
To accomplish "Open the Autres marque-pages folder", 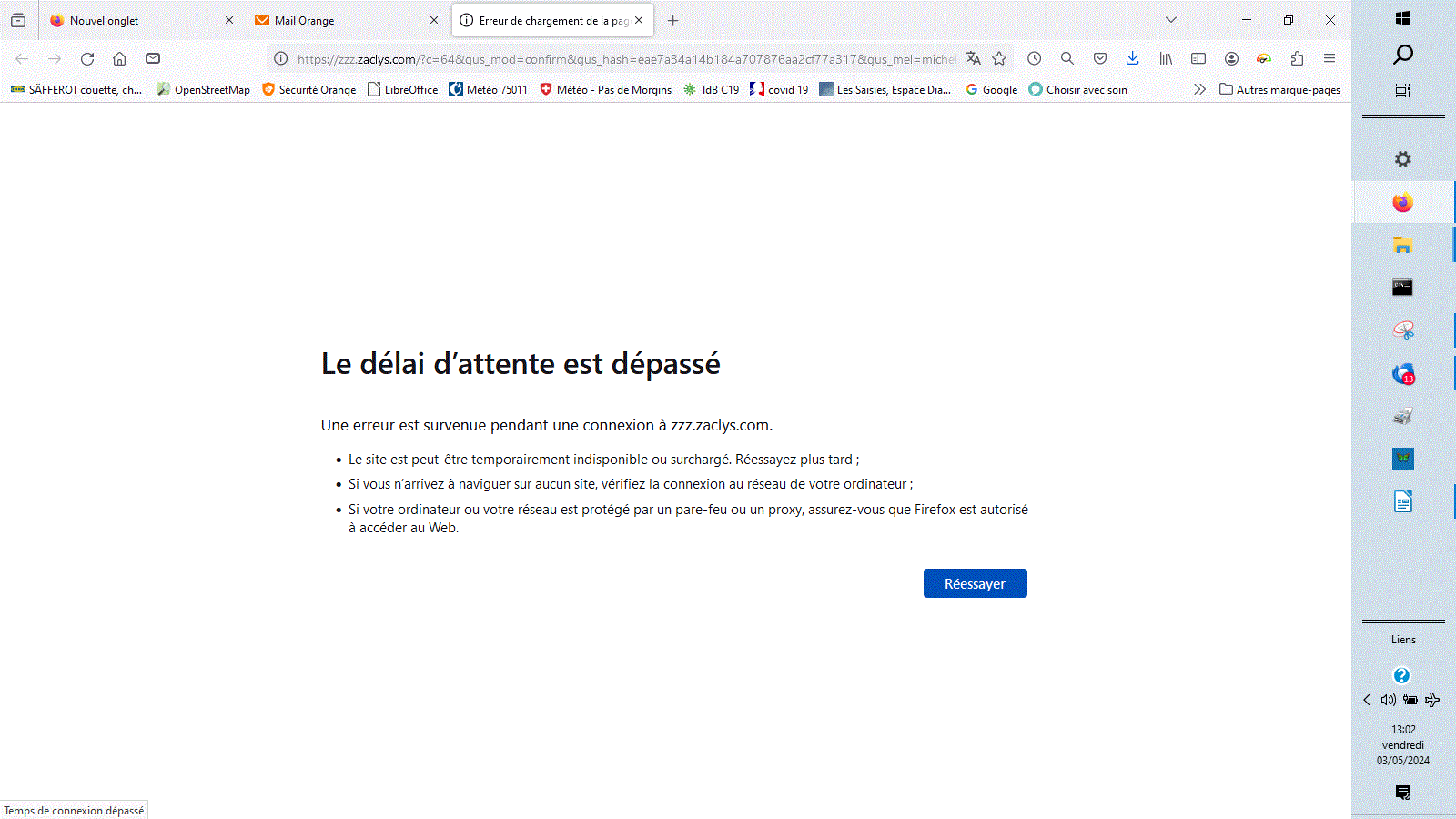I will (x=1279, y=89).
